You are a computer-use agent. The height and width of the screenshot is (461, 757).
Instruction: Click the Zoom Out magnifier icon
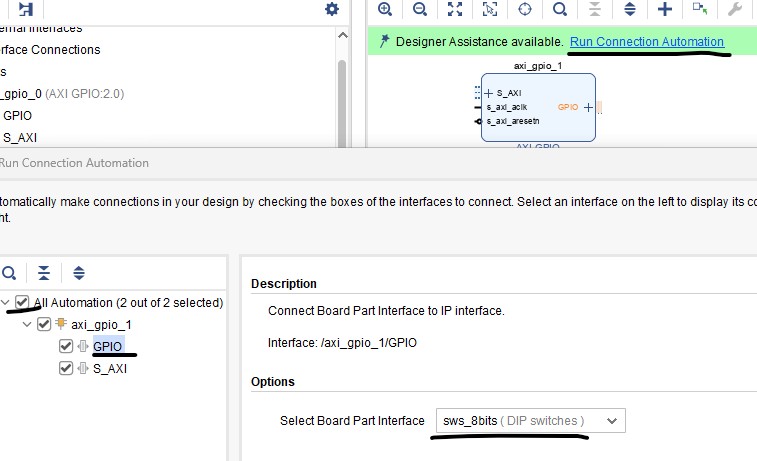(420, 9)
